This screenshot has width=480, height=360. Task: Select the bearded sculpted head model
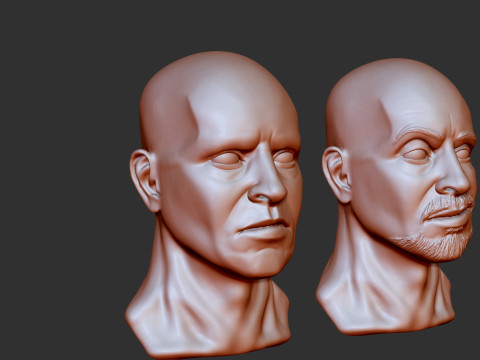[x=397, y=197]
